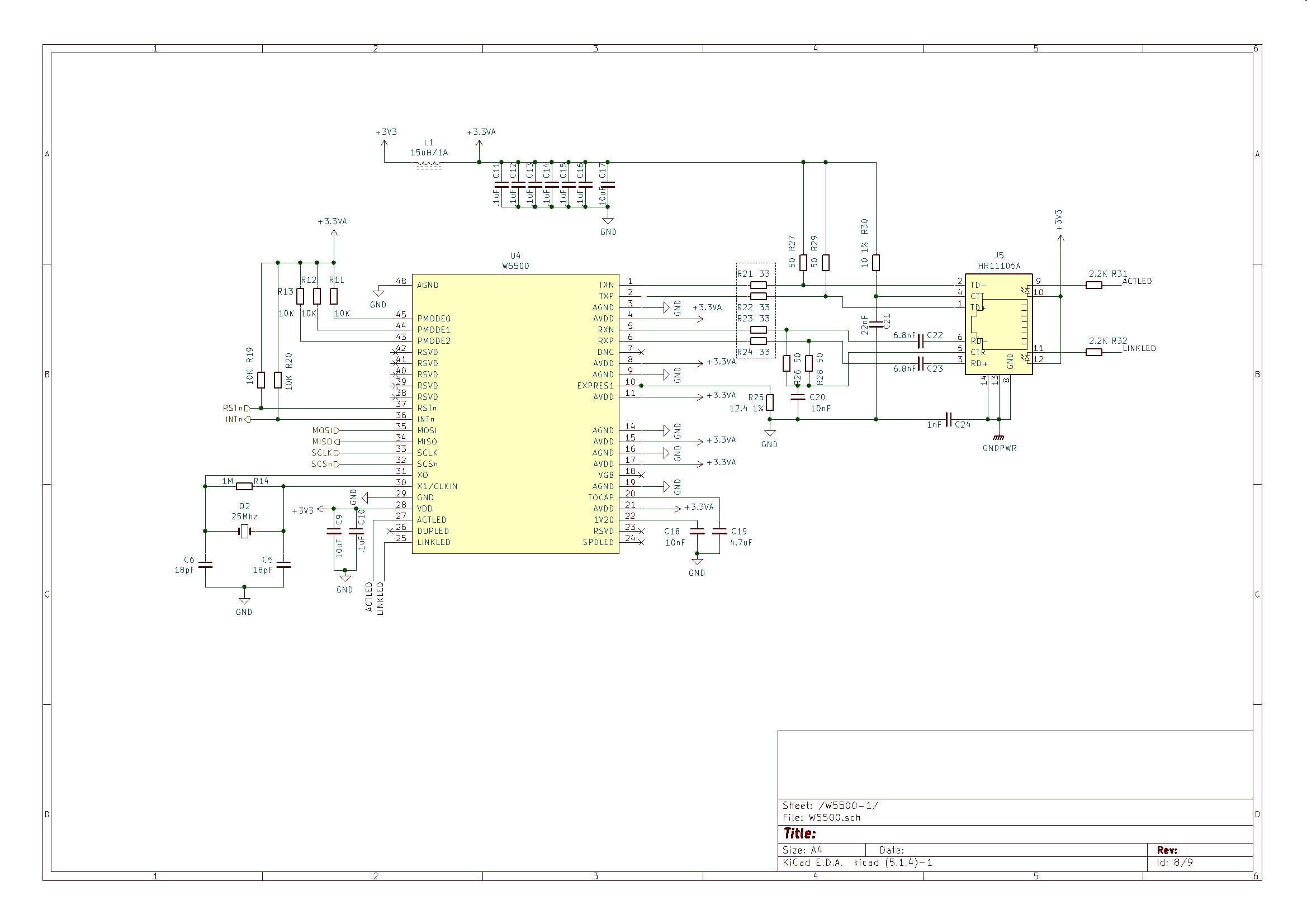Click the R28 50 ohm resistor symbol
The height and width of the screenshot is (924, 1307).
[x=809, y=363]
